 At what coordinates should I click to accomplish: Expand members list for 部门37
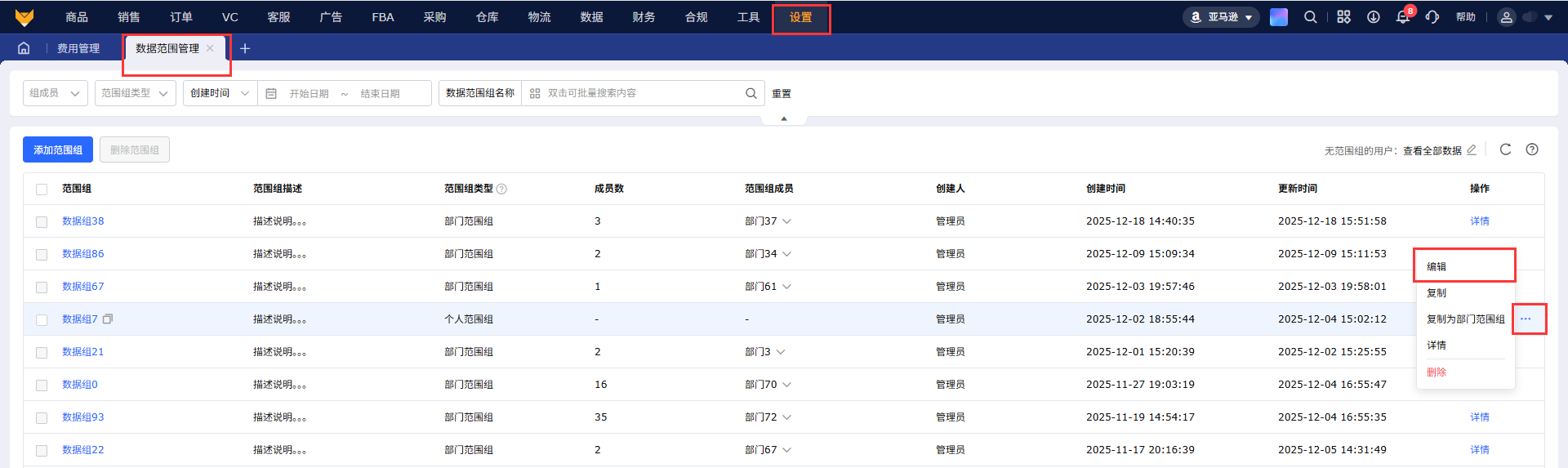coord(786,221)
